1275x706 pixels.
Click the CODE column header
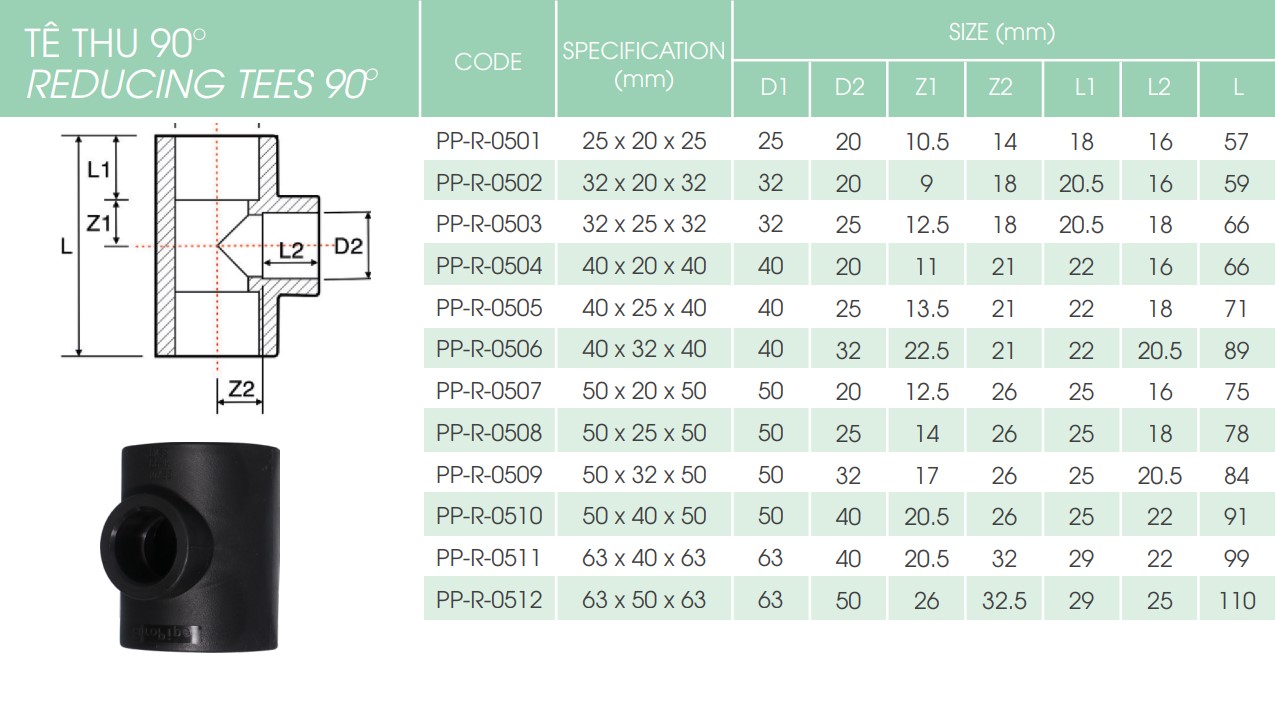488,62
